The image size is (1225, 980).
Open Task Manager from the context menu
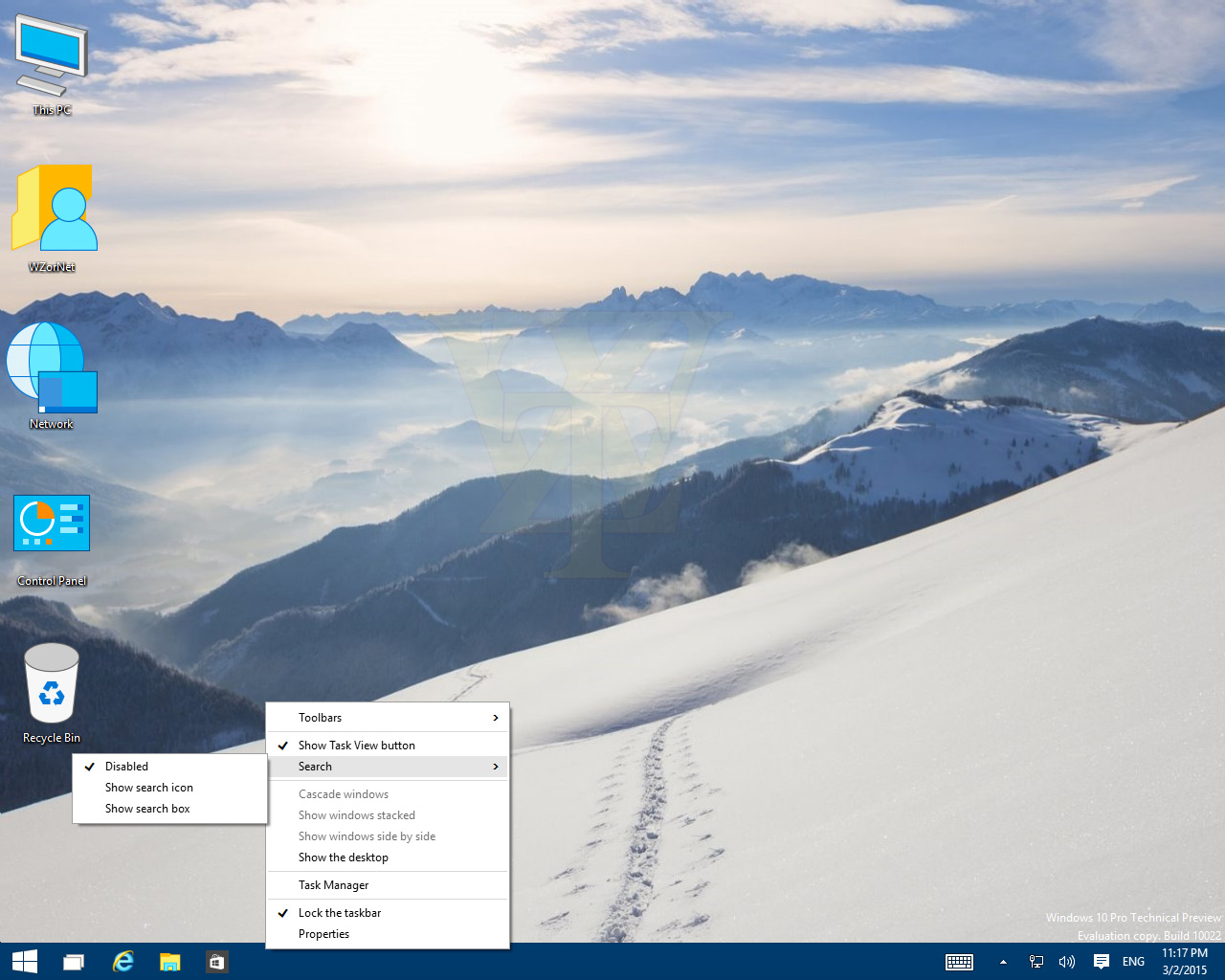pyautogui.click(x=333, y=885)
